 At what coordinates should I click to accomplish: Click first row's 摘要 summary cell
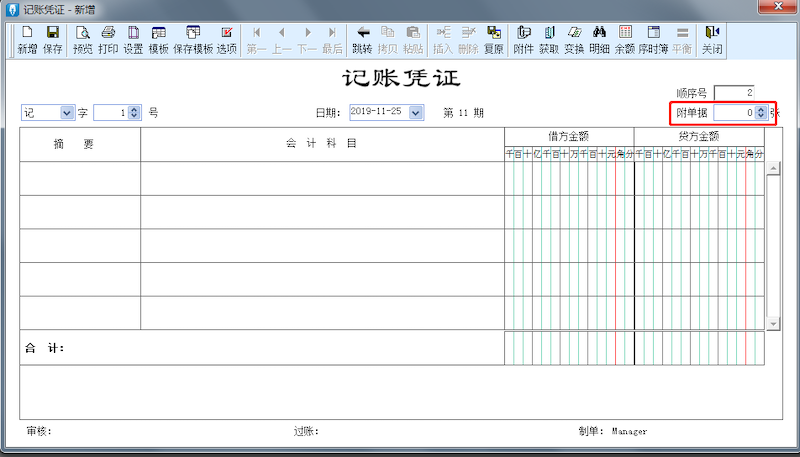pos(80,179)
